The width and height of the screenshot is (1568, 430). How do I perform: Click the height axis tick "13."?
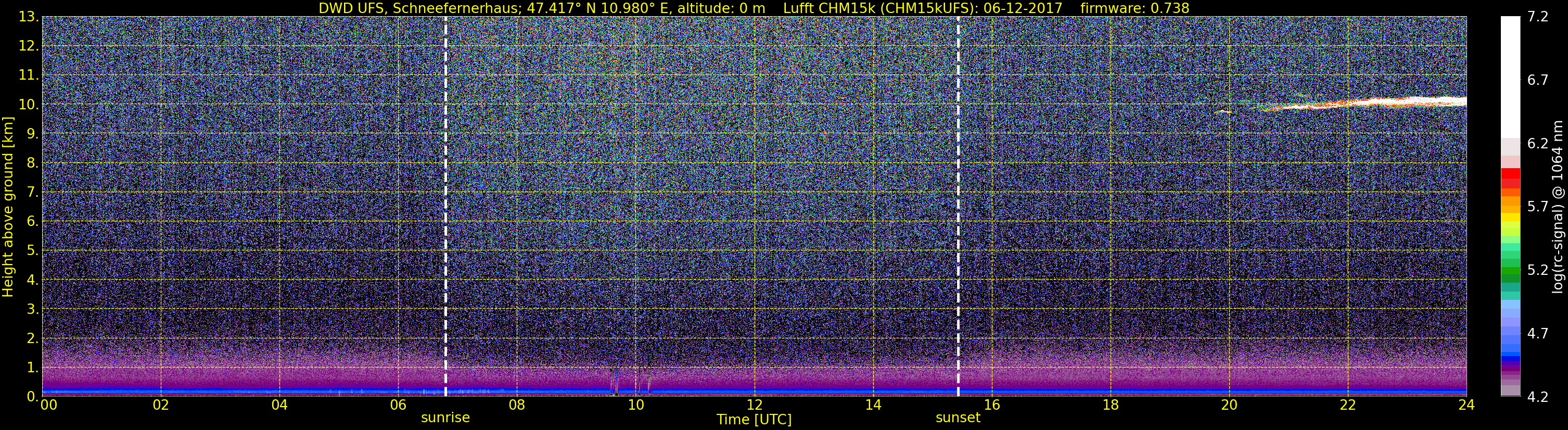pos(29,17)
